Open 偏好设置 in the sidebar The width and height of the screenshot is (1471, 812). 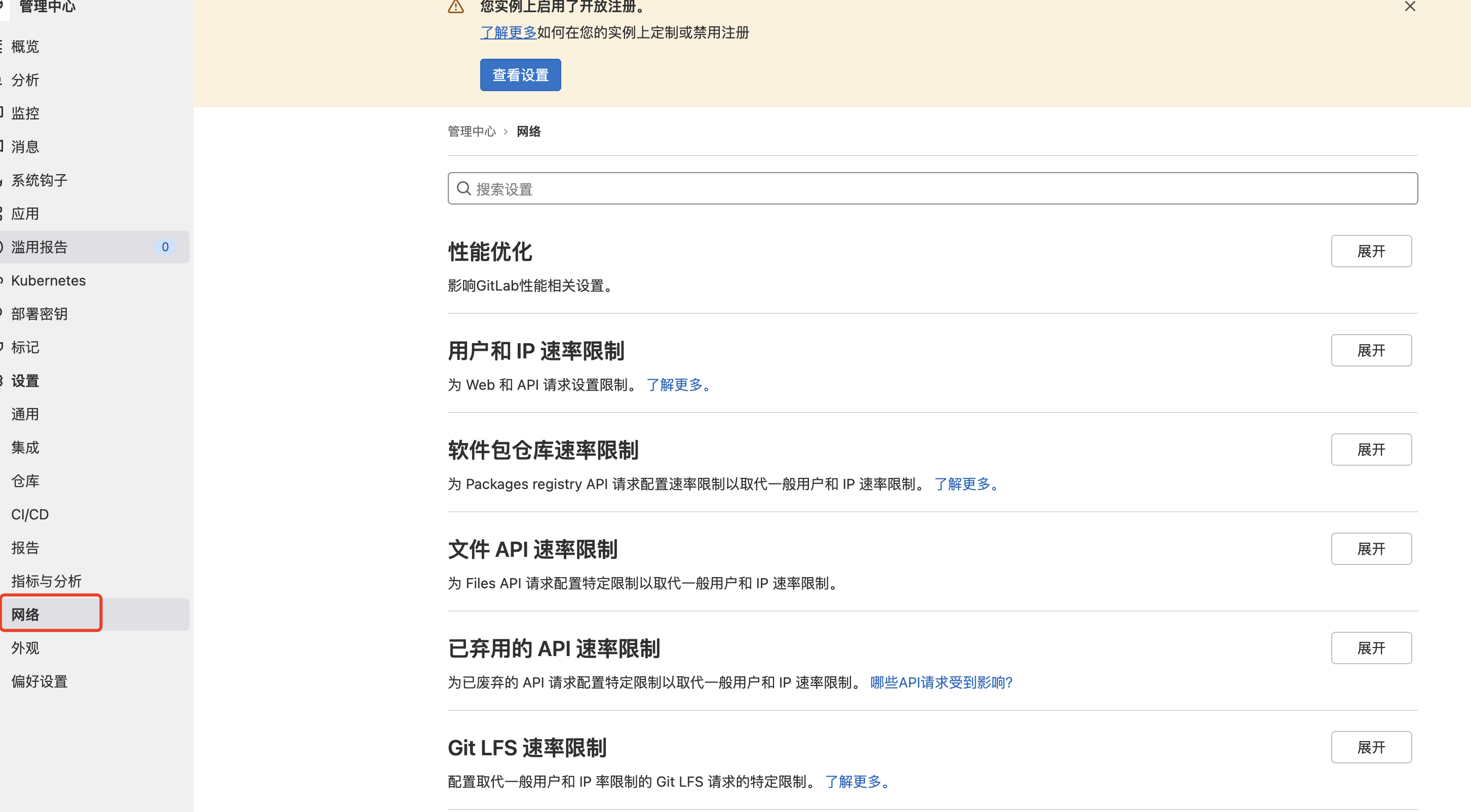pyautogui.click(x=40, y=681)
